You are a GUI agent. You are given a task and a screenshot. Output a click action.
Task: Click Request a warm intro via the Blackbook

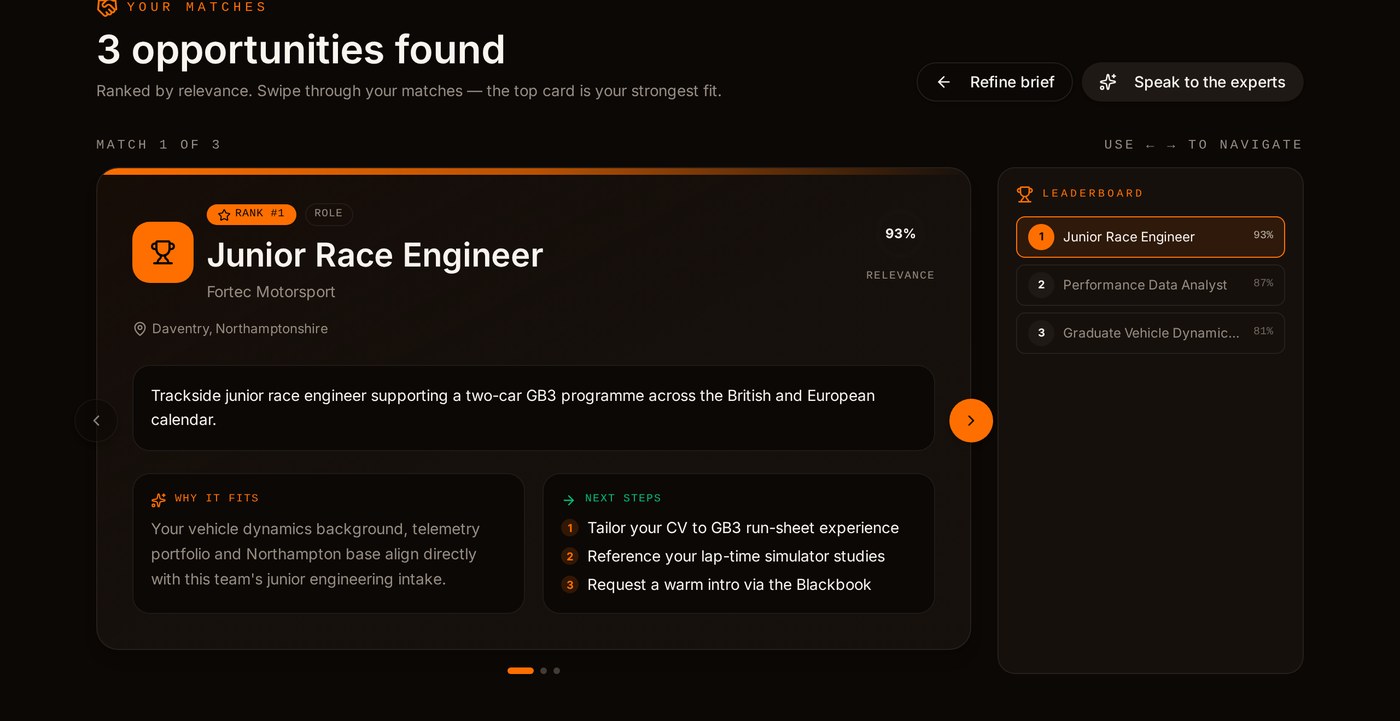(x=729, y=585)
